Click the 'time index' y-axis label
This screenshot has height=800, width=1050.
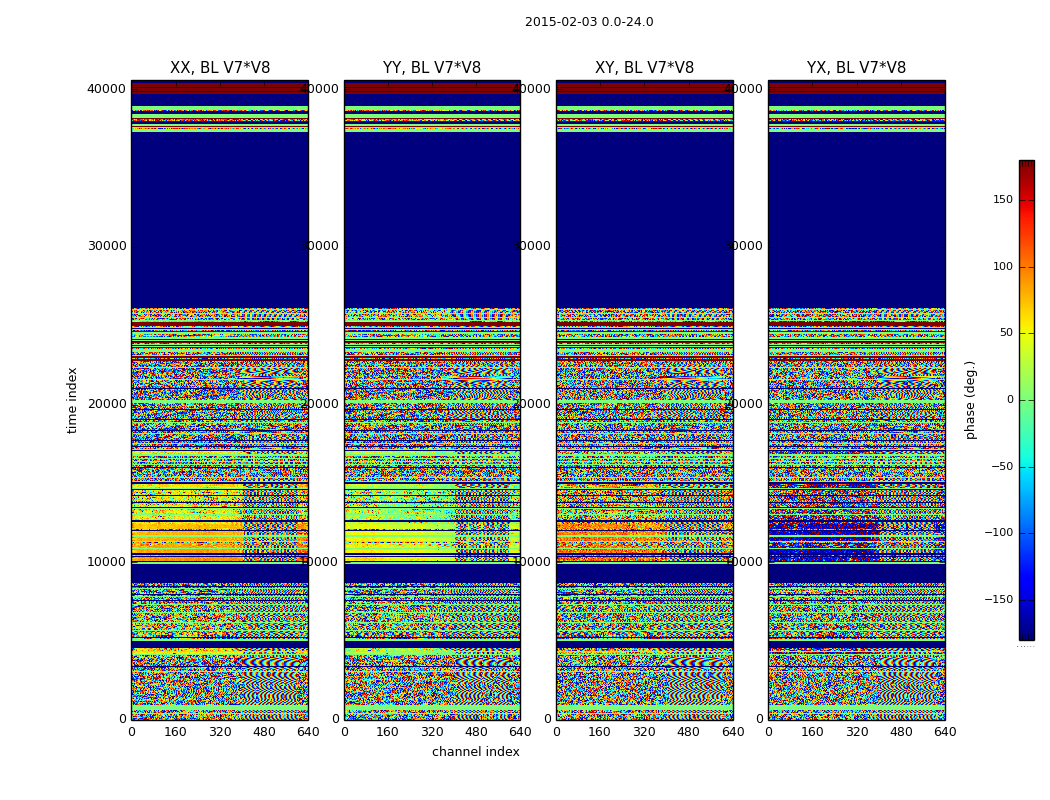[72, 400]
